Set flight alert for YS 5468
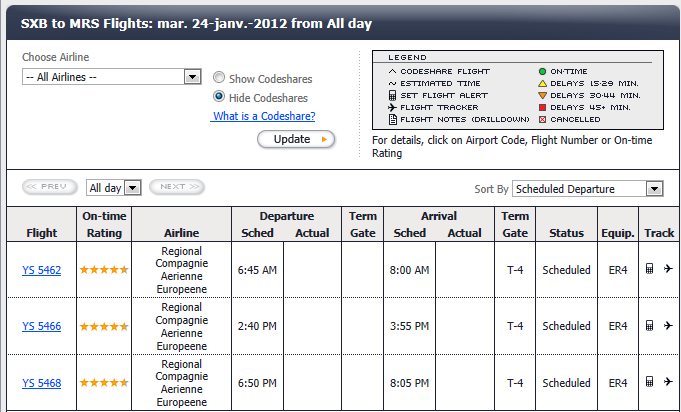 [x=649, y=382]
